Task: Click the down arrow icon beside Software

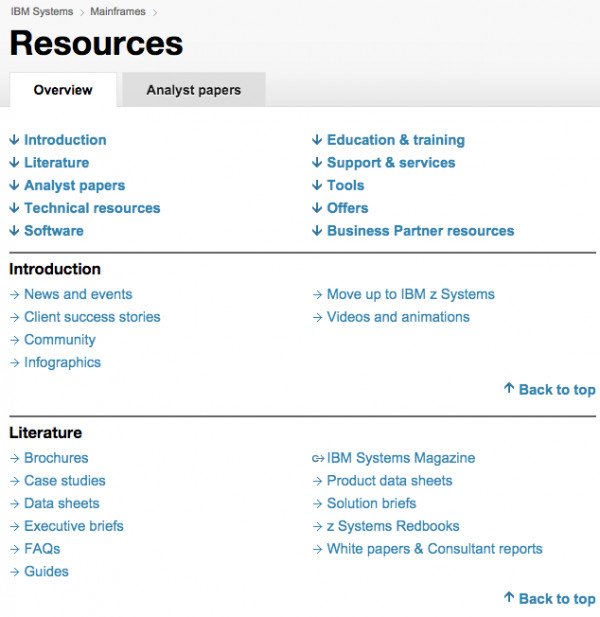Action: click(15, 231)
